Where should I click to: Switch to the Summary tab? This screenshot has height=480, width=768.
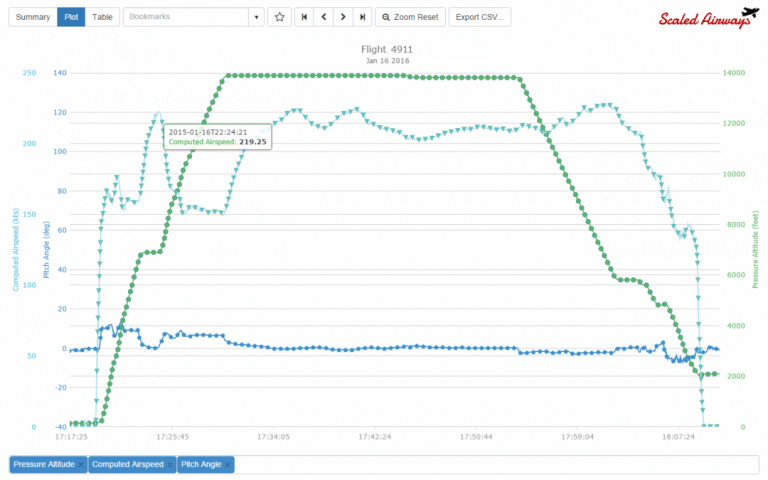(33, 17)
